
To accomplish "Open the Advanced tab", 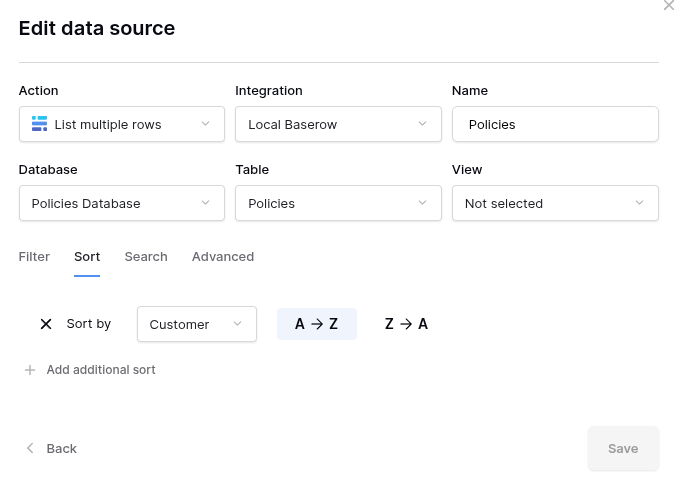I will (223, 257).
